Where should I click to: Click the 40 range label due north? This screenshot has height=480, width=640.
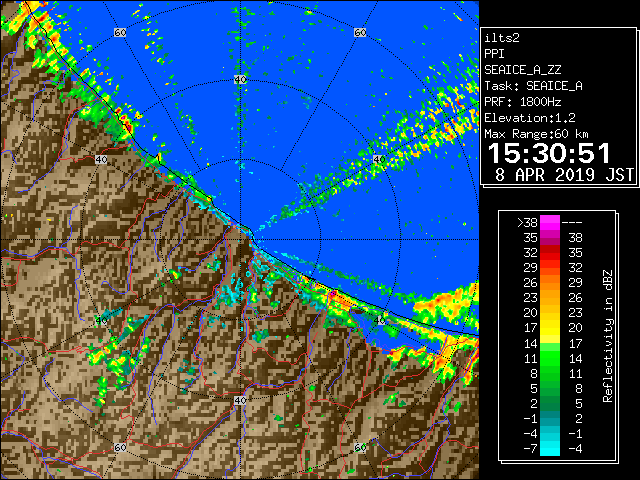coord(240,80)
